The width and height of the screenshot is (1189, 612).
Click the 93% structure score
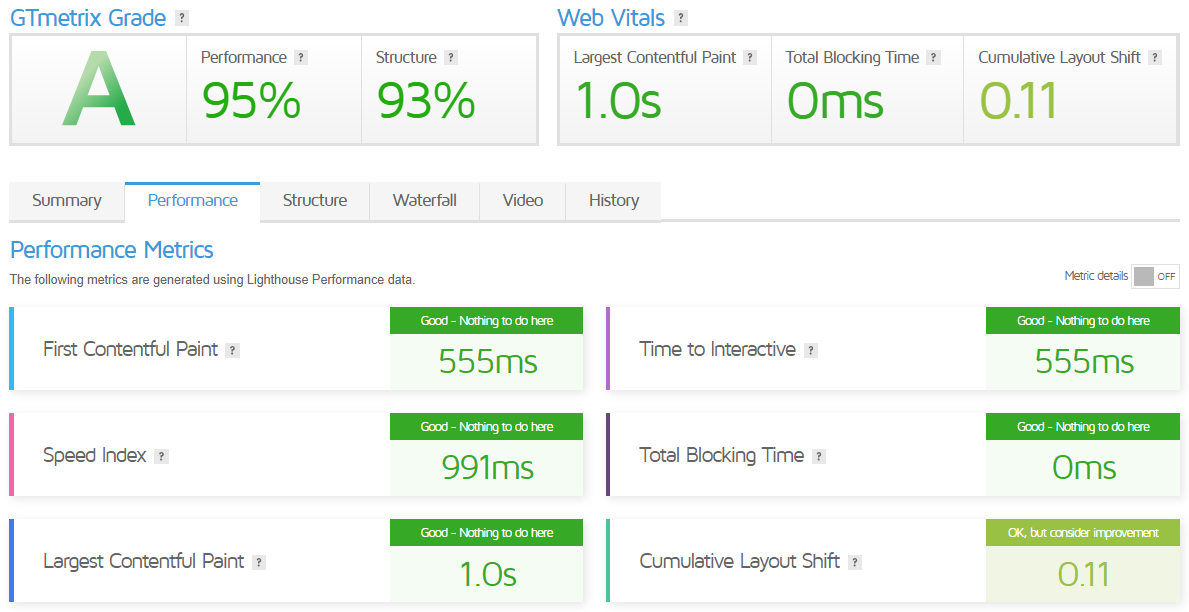(x=426, y=101)
